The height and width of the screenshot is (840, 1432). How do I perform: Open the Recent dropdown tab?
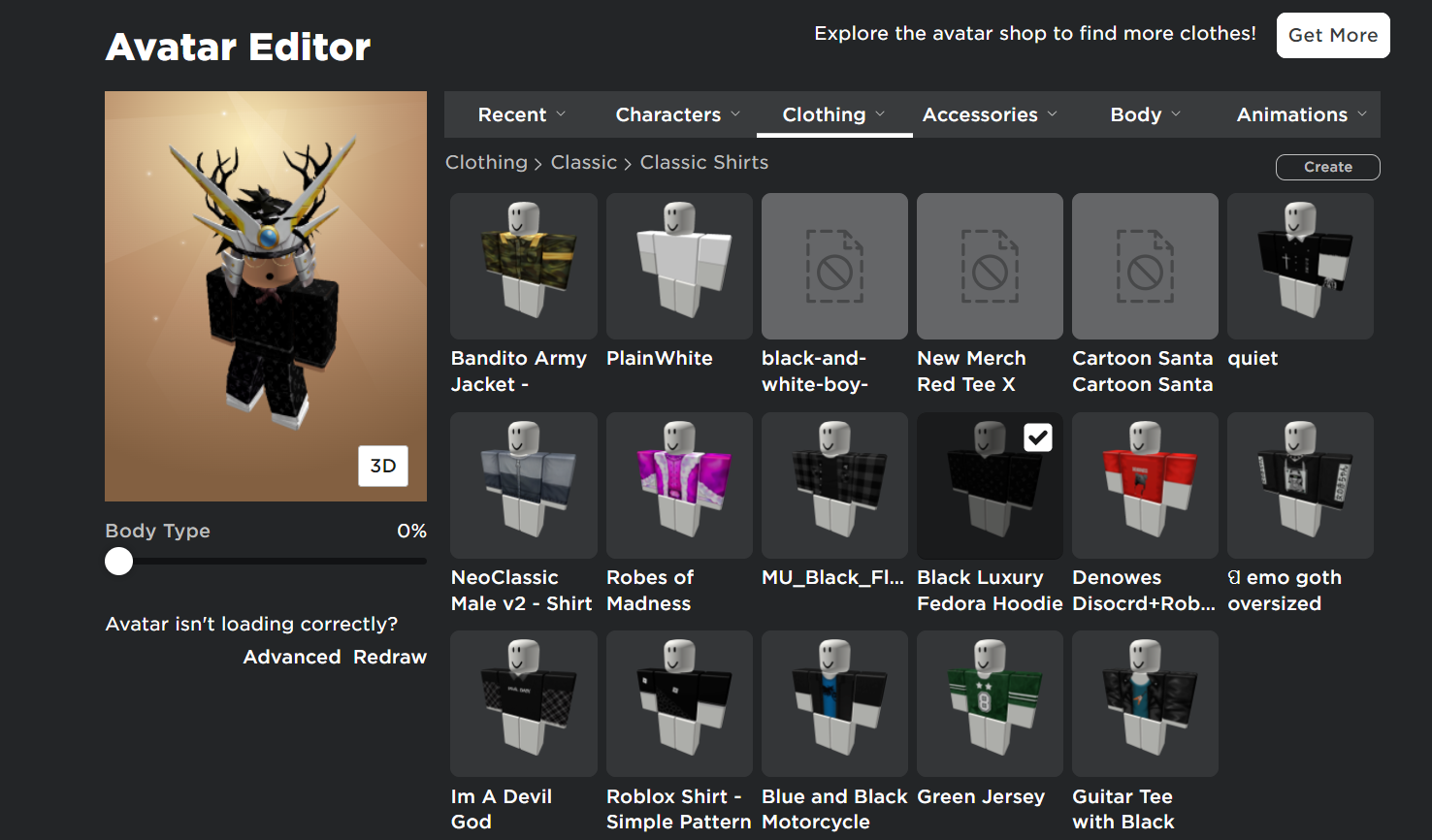[x=522, y=114]
